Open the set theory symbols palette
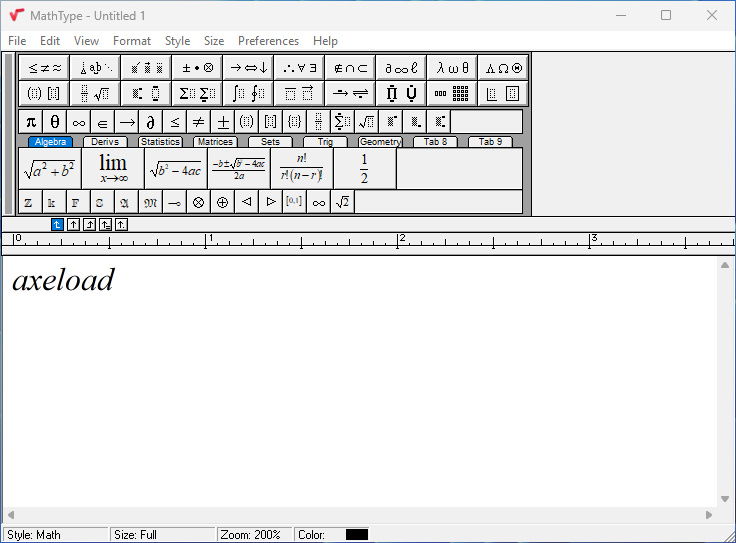 350,68
